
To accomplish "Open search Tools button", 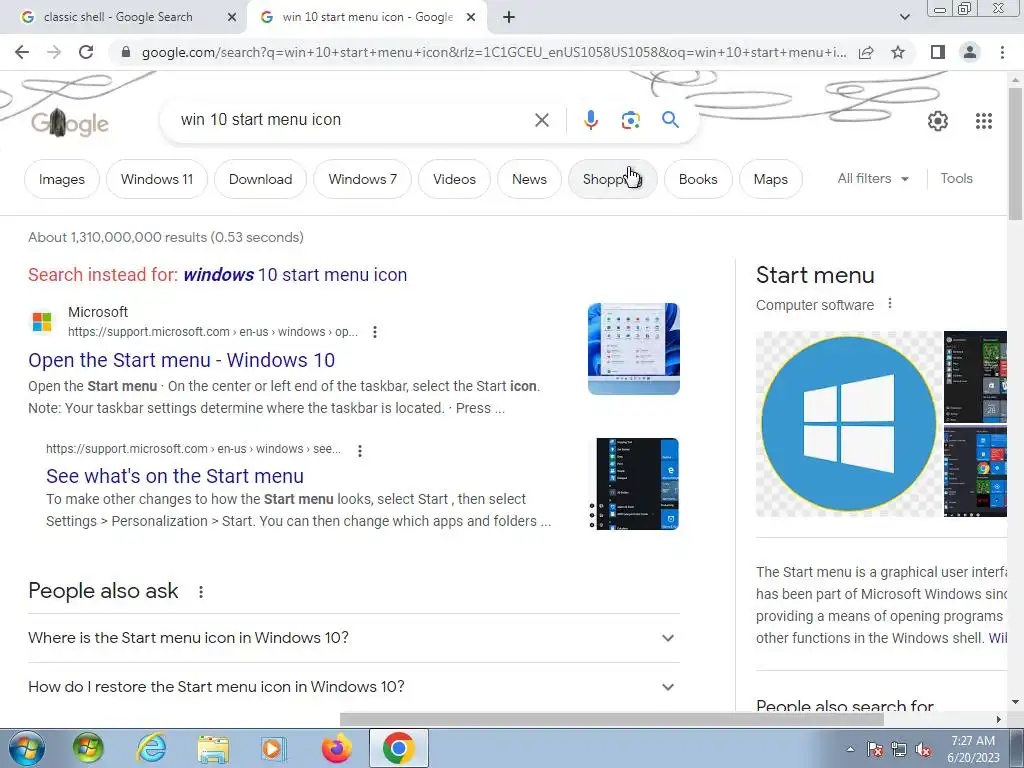I will 956,178.
